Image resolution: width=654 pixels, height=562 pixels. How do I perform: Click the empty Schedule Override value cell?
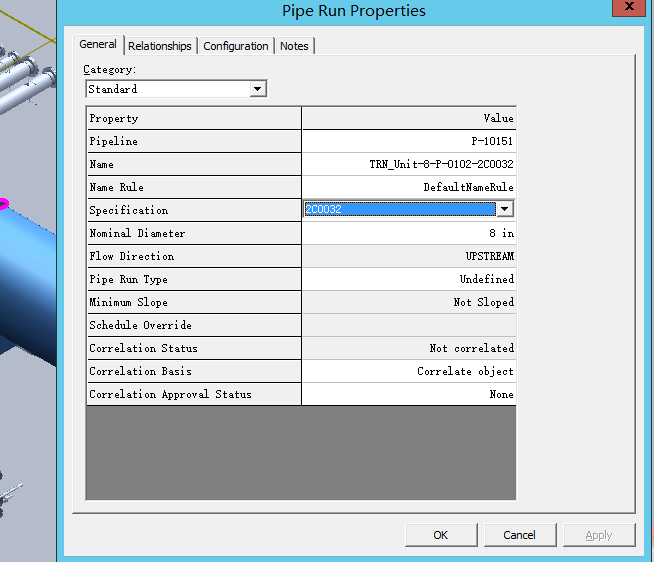point(409,325)
